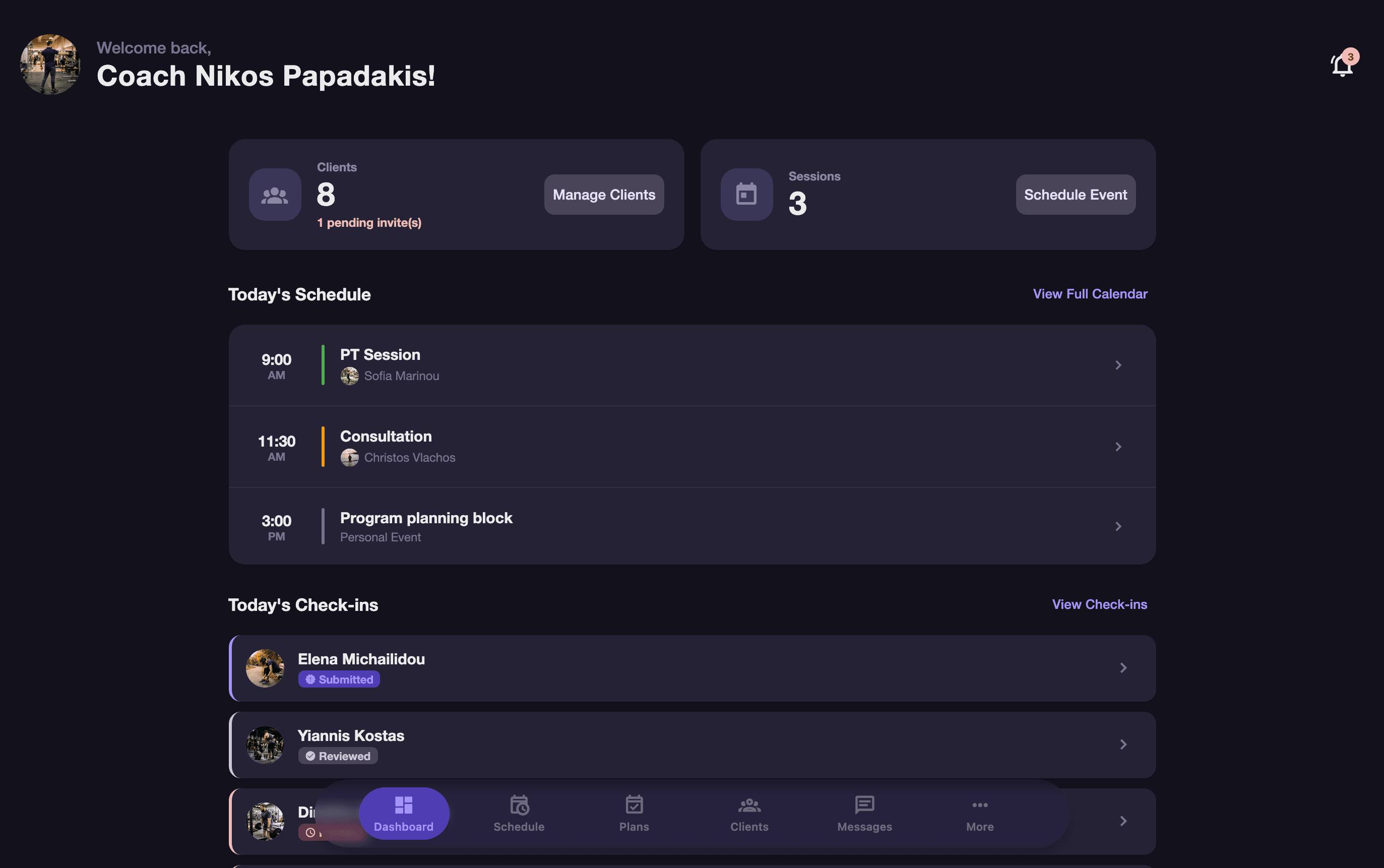The image size is (1384, 868).
Task: Click the Manage Clients button
Action: point(604,195)
